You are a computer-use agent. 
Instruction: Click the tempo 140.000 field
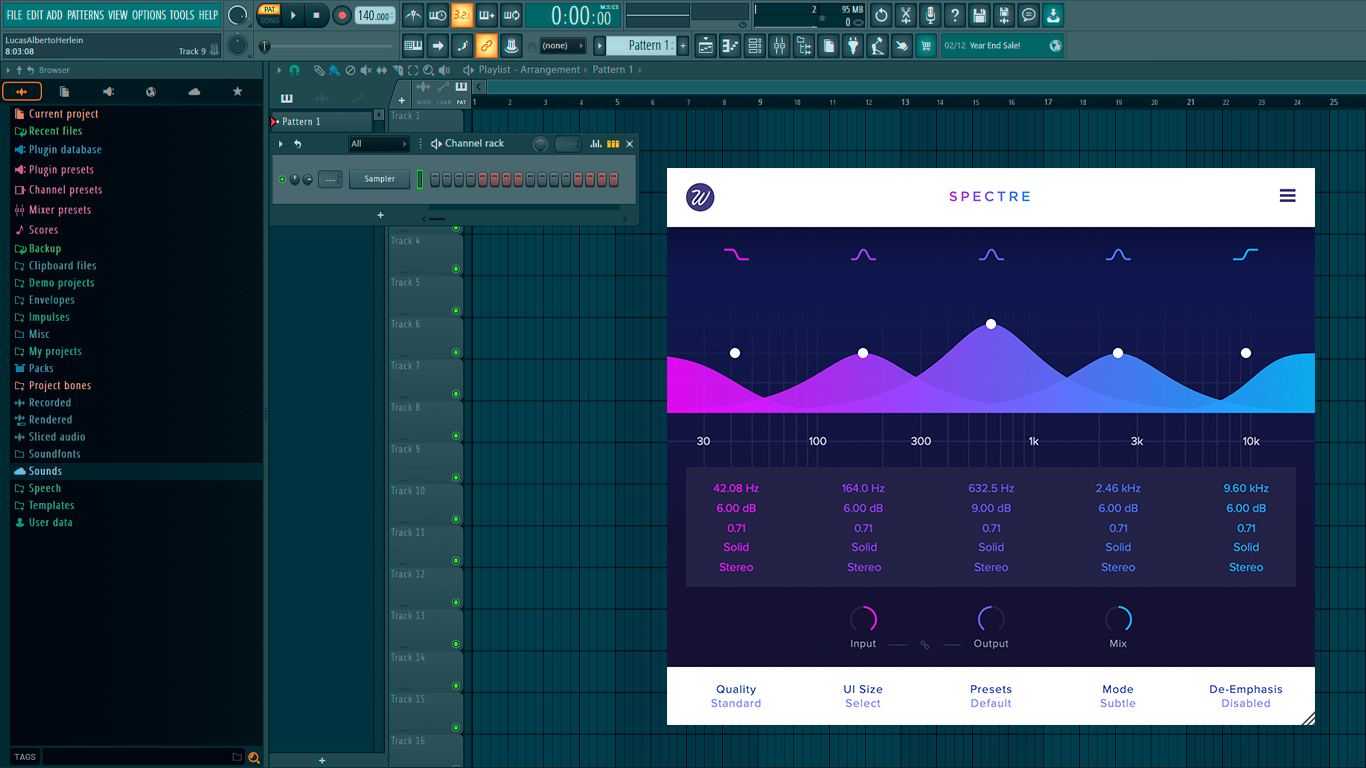click(x=375, y=15)
